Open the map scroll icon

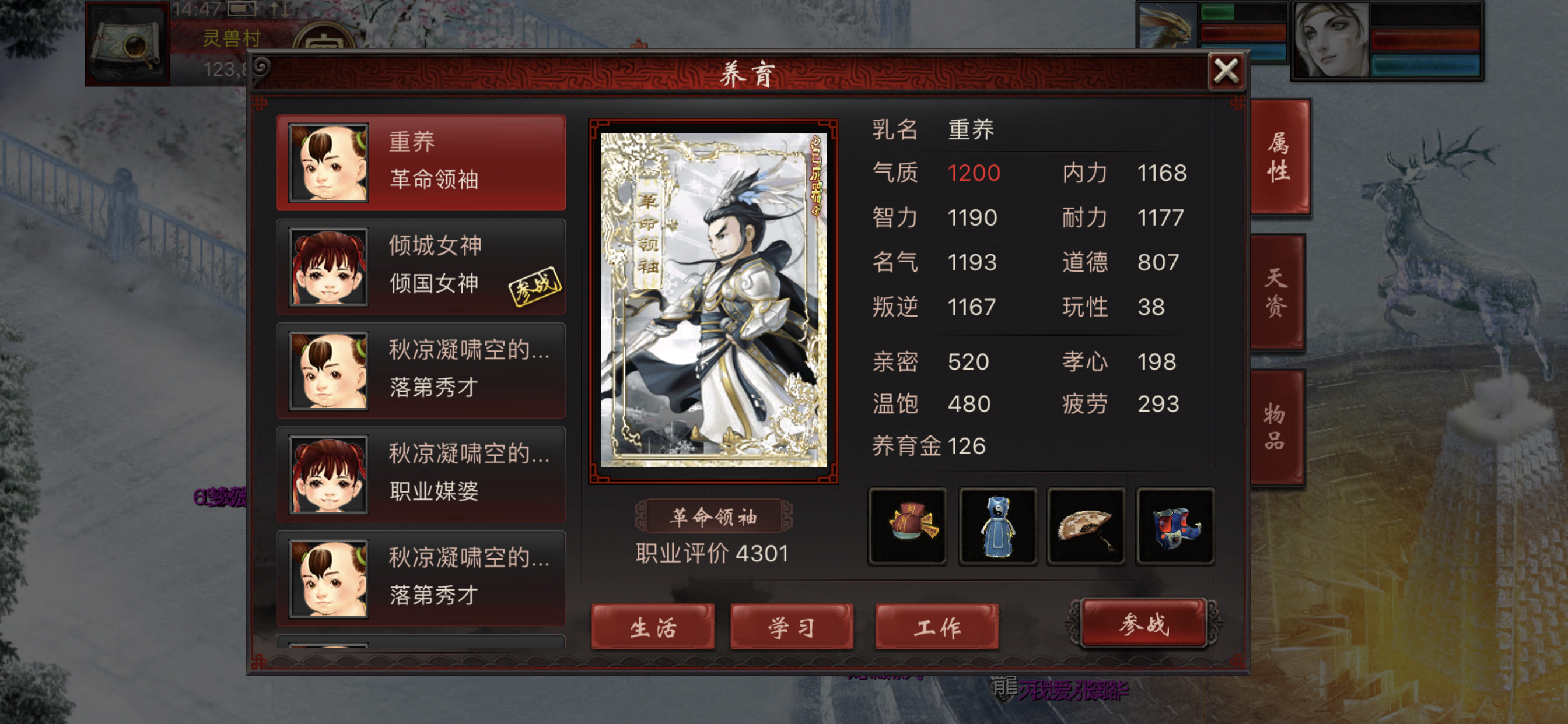[127, 44]
